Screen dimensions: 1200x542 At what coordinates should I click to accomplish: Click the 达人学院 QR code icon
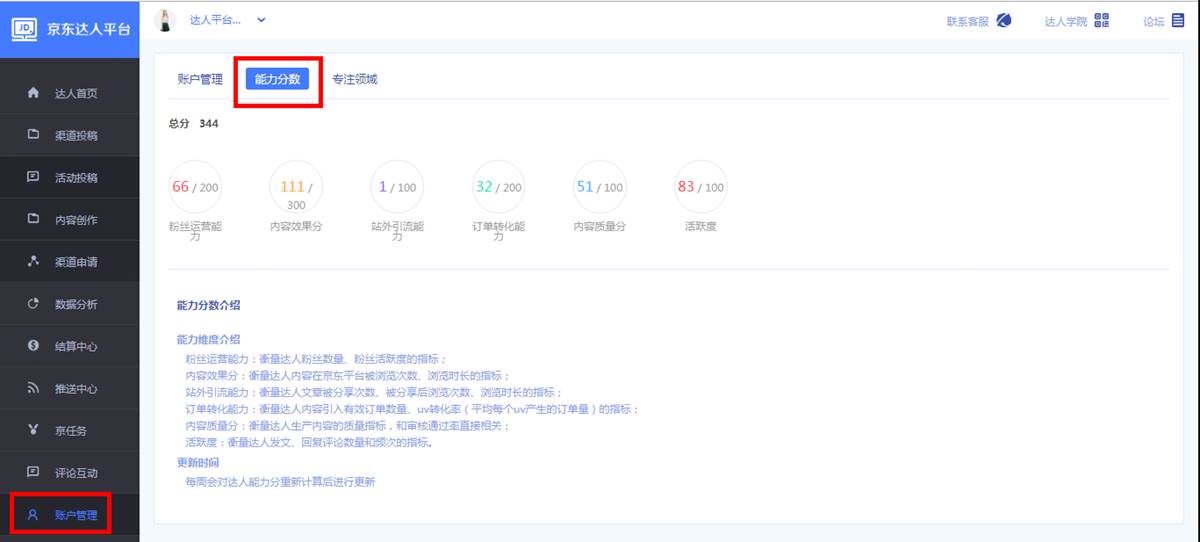[1102, 20]
